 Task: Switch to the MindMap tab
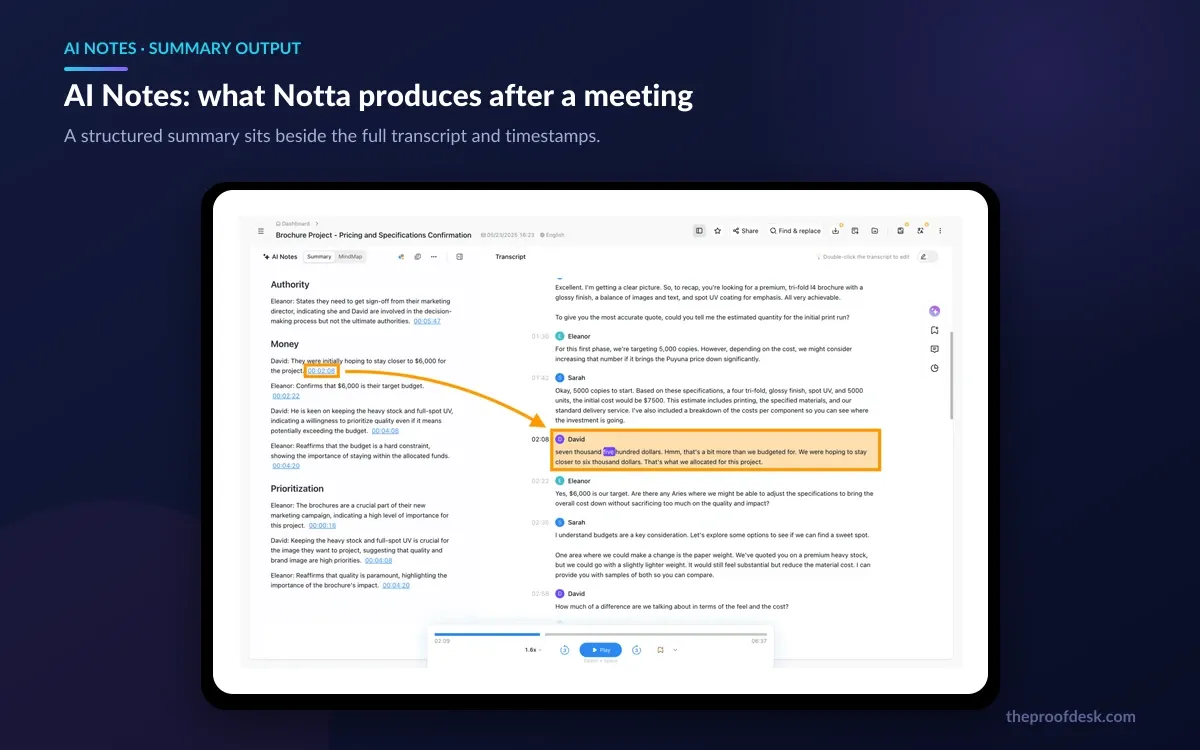click(350, 257)
